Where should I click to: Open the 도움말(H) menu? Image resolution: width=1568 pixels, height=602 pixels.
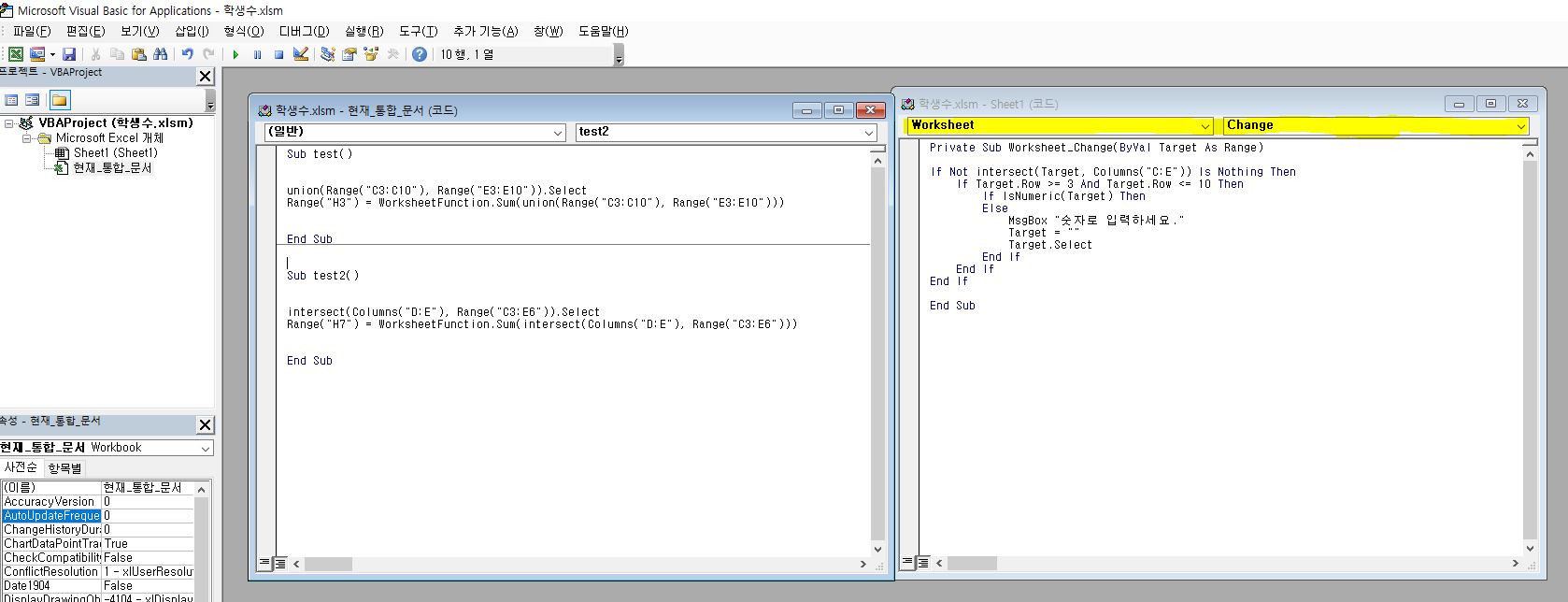coord(603,31)
